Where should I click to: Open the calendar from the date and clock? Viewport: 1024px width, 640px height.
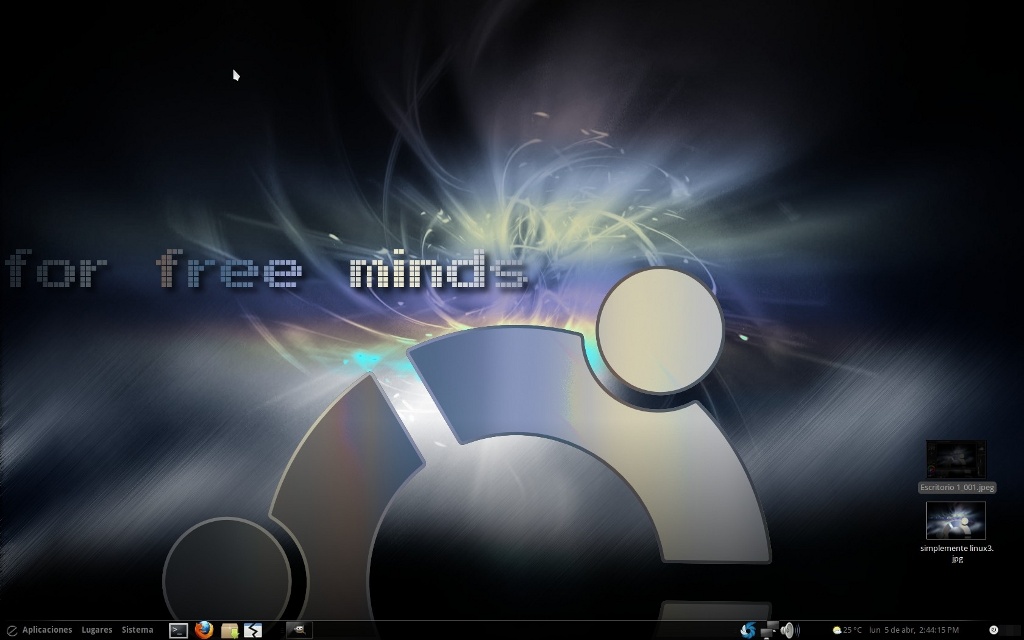point(914,630)
